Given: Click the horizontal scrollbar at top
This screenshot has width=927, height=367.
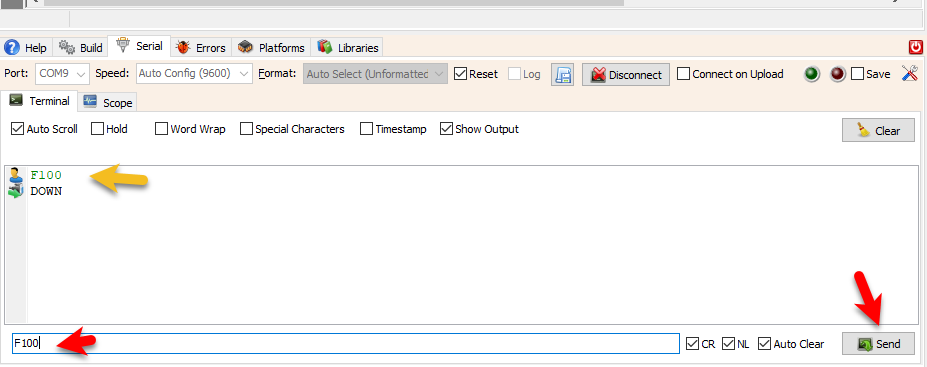Looking at the screenshot, I should click(x=334, y=2).
